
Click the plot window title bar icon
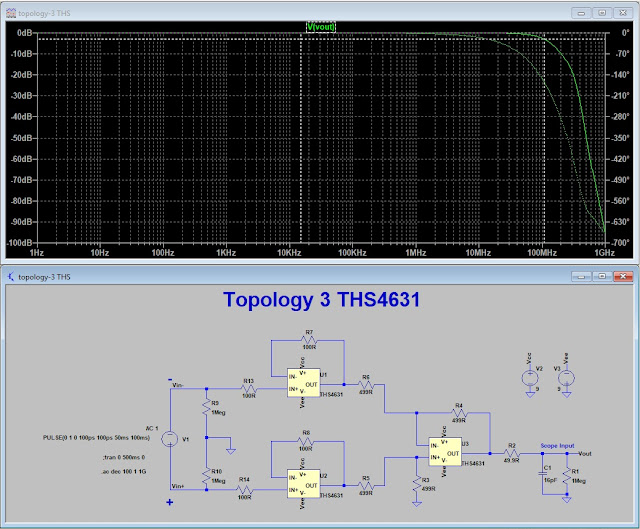tap(11, 13)
